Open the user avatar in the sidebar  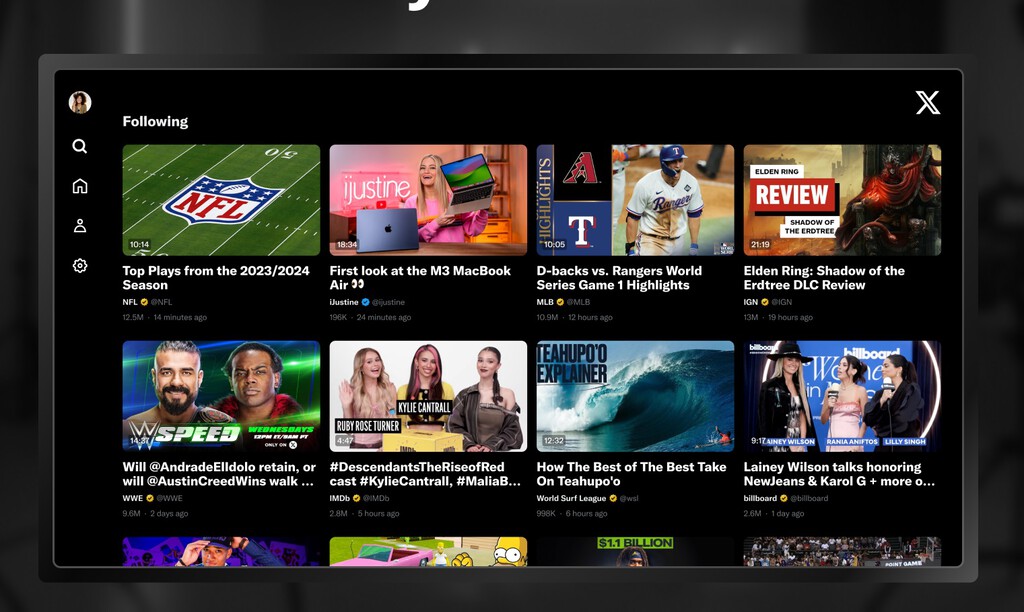[80, 103]
